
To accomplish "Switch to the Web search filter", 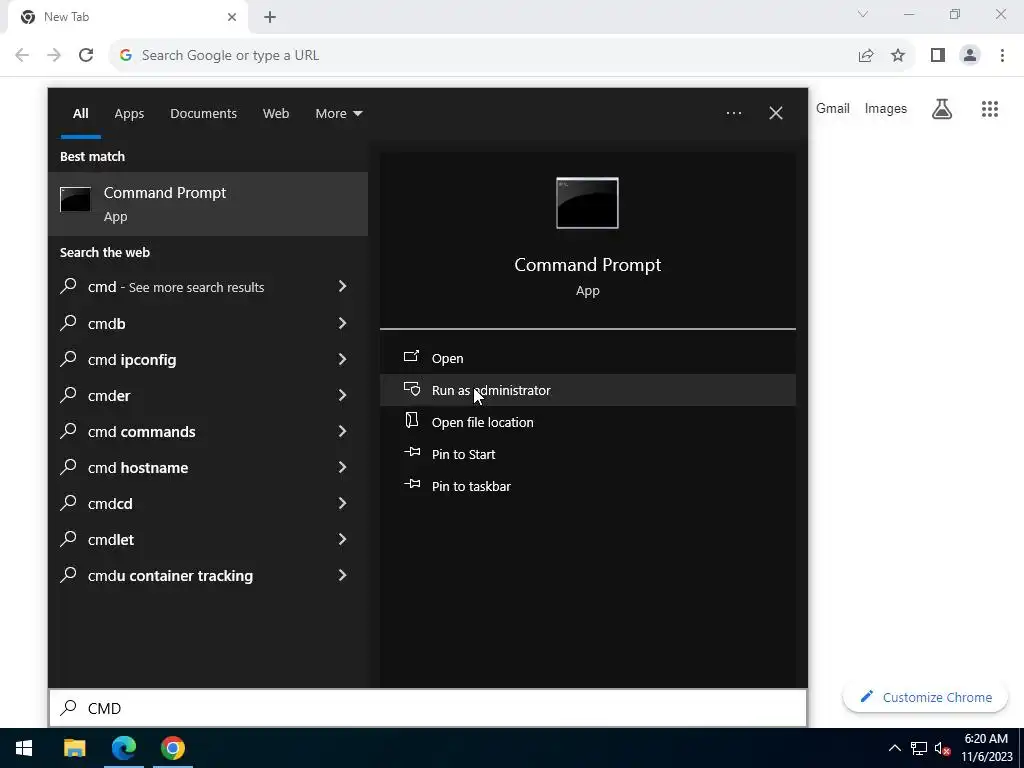I will point(276,114).
